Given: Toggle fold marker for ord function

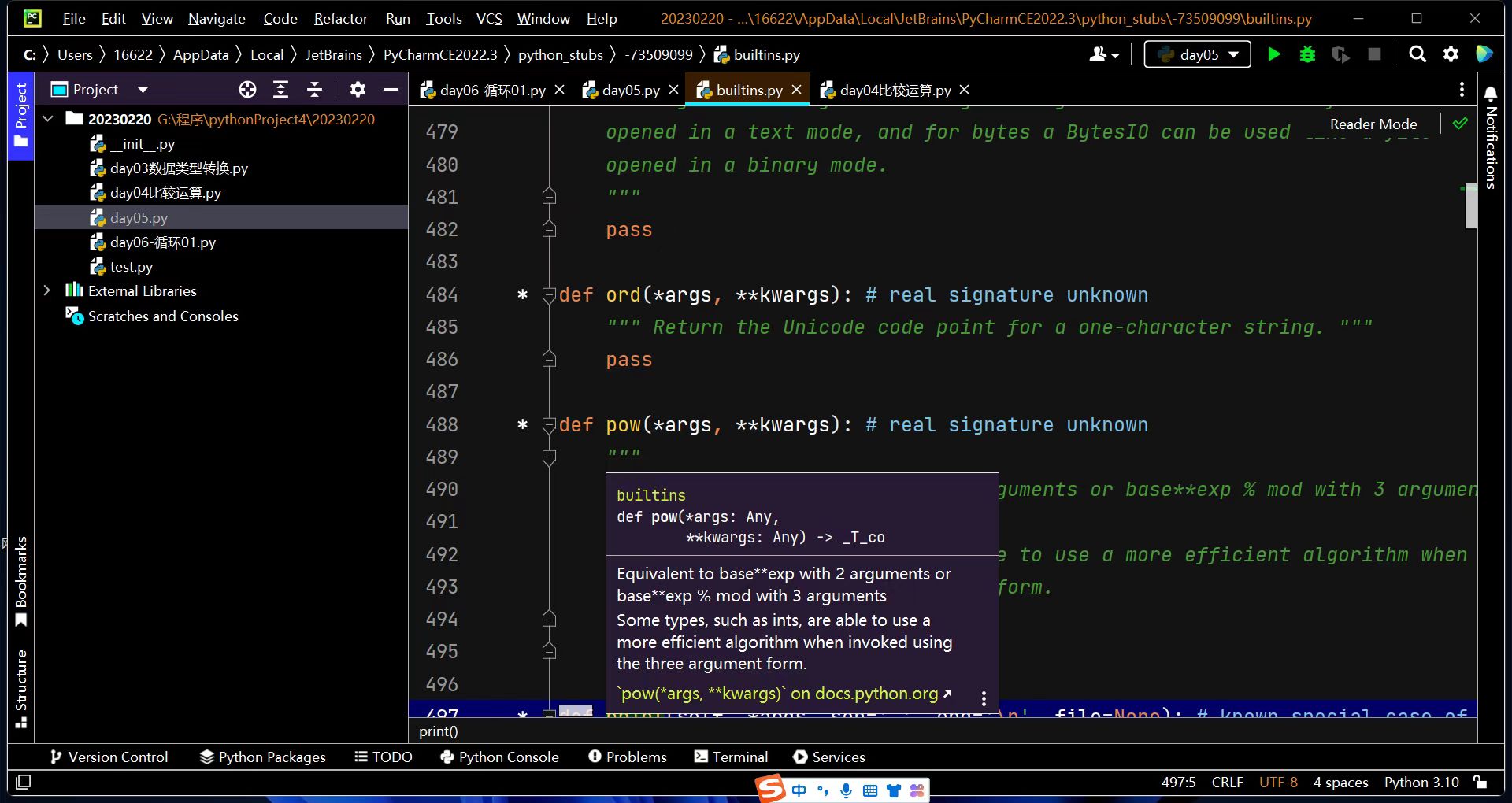Looking at the screenshot, I should (549, 295).
